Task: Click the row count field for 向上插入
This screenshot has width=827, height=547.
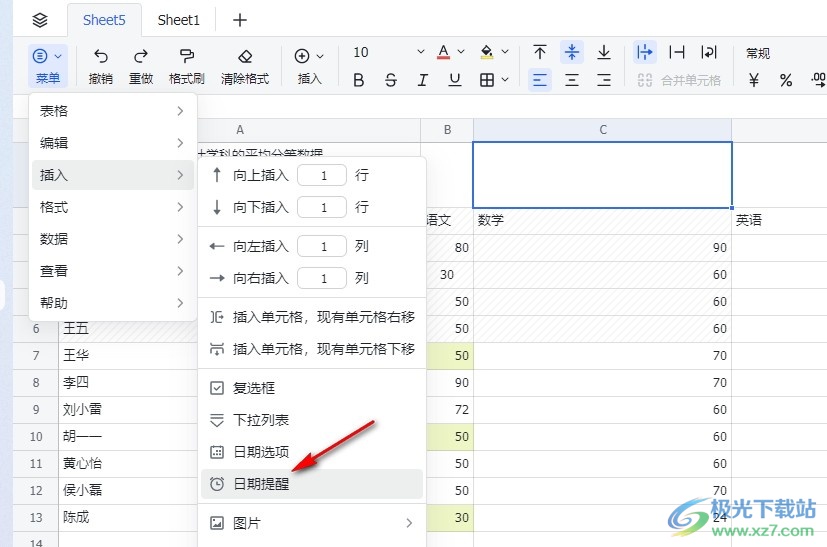Action: pos(322,175)
